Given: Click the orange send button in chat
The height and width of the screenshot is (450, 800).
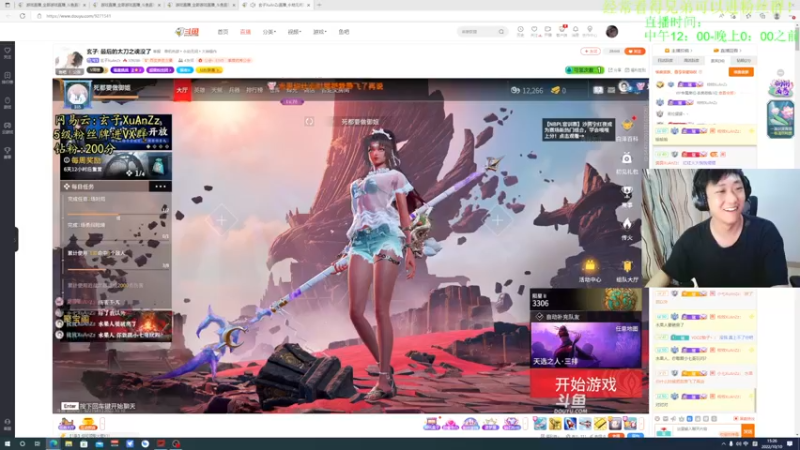Looking at the screenshot, I should point(748,432).
